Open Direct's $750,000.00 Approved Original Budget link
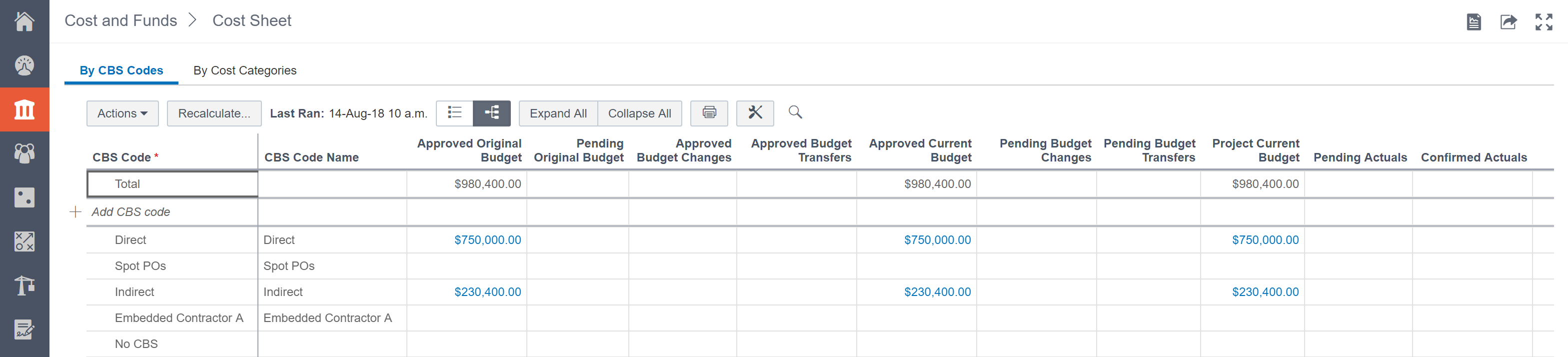Screen dimensions: 1568x357 (x=487, y=240)
